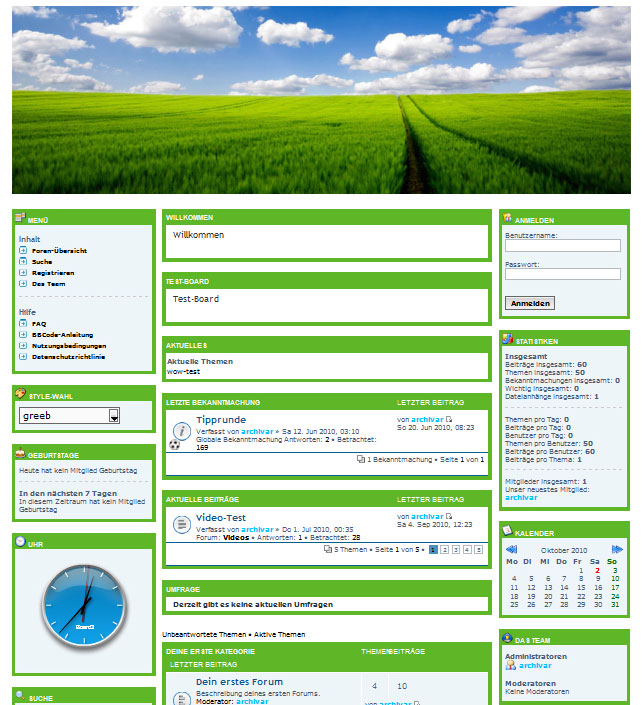Click the analog clock widget
The width and height of the screenshot is (644, 705).
(84, 605)
